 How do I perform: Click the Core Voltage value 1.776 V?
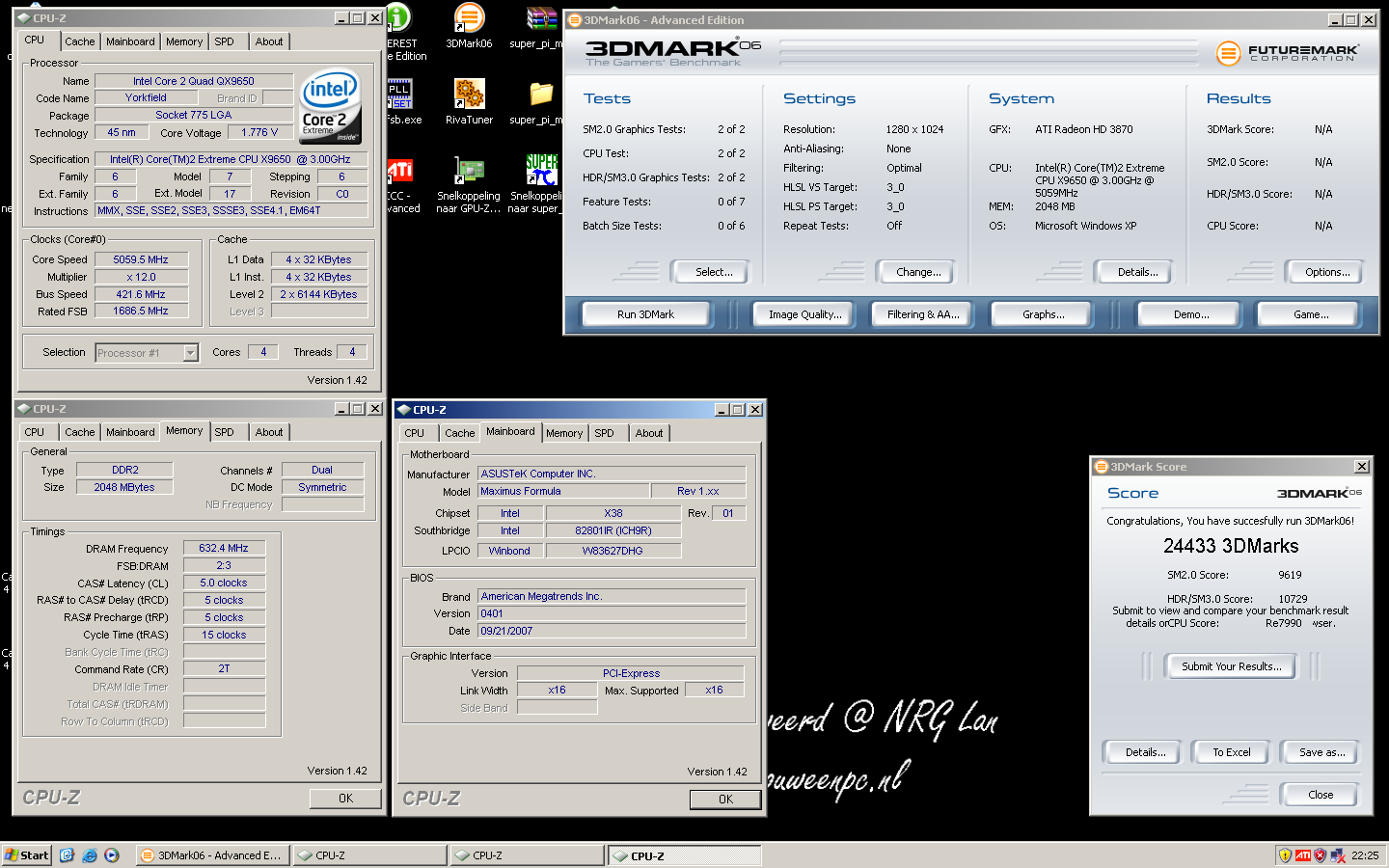pos(259,133)
